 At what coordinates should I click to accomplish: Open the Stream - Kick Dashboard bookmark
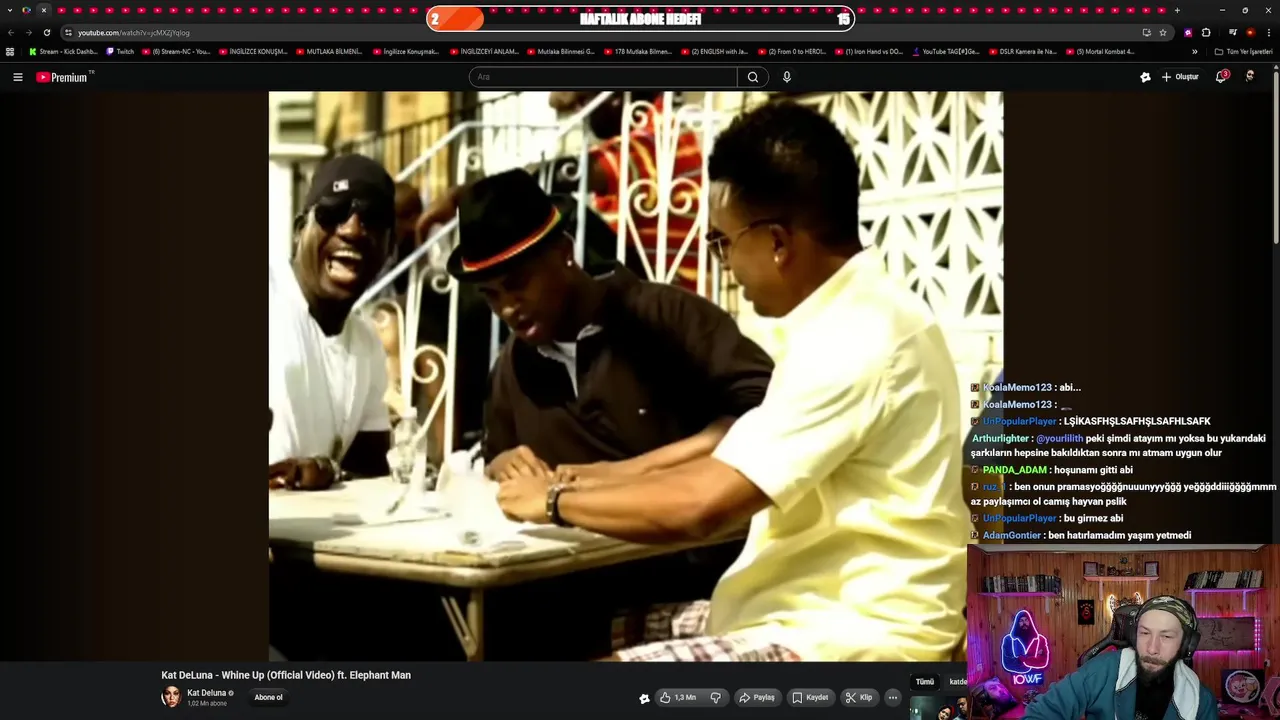(x=63, y=51)
